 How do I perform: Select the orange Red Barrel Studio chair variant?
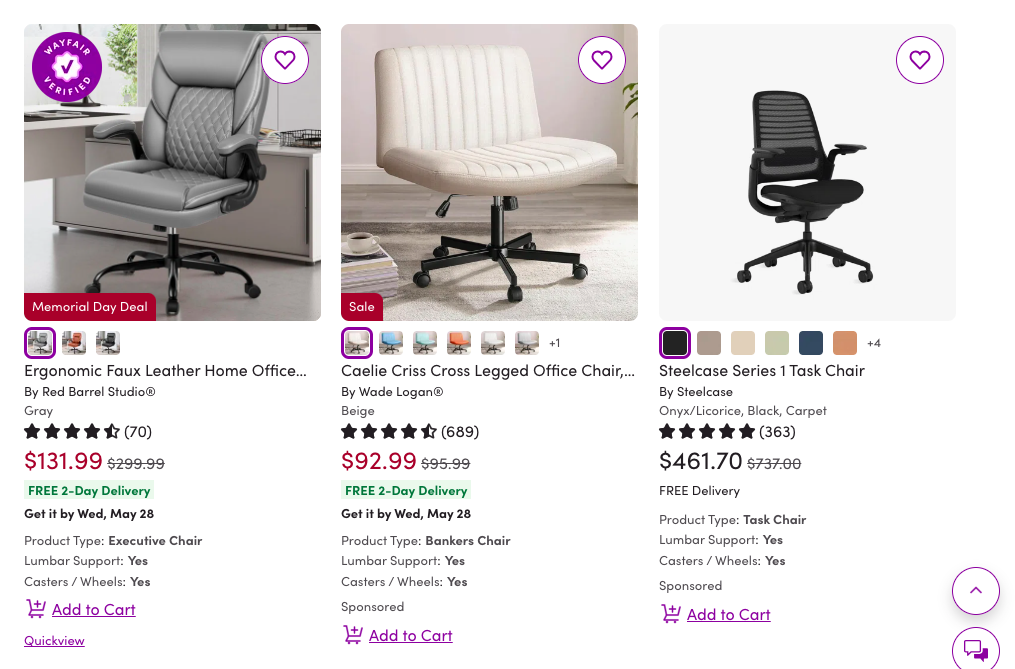click(74, 343)
